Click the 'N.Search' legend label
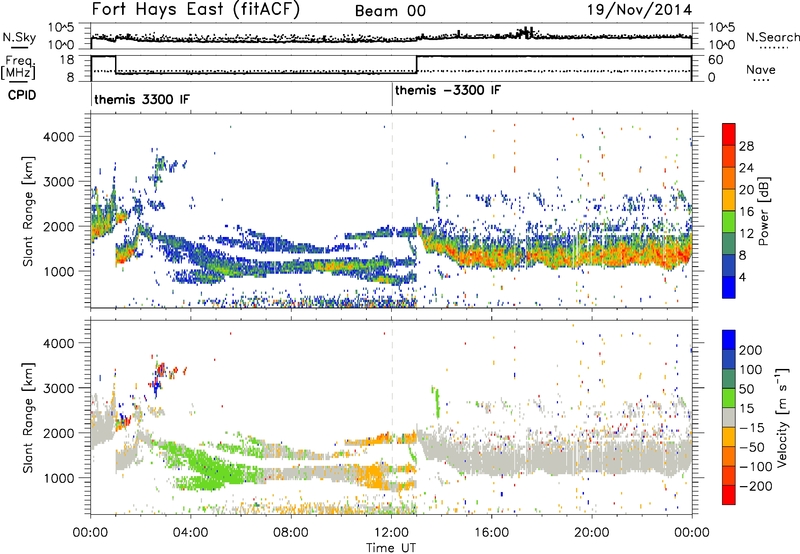The height and width of the screenshot is (554, 800). tap(772, 37)
